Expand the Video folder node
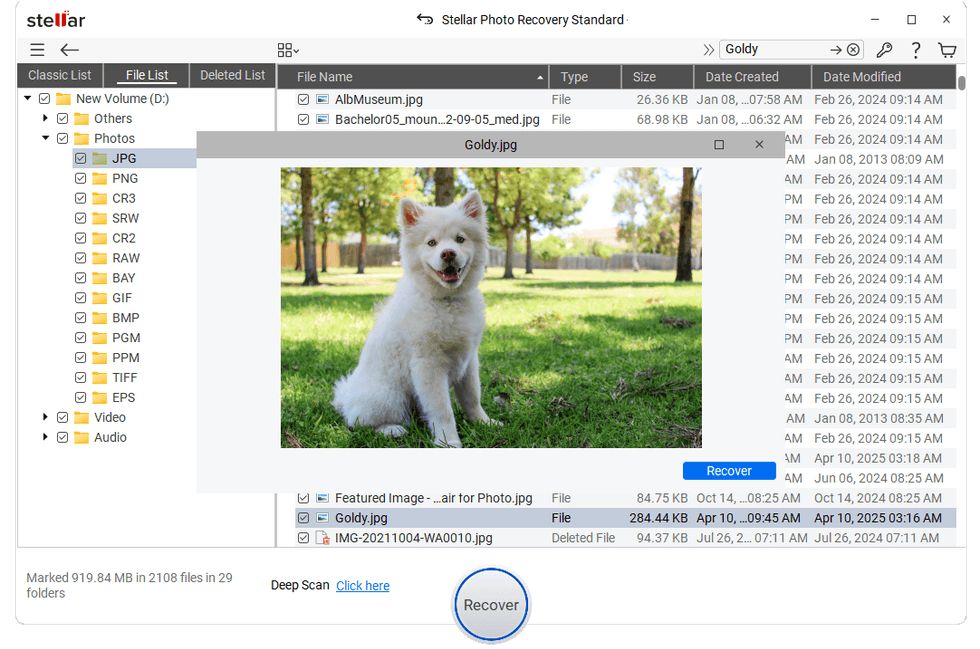This screenshot has width=980, height=649. tap(44, 417)
